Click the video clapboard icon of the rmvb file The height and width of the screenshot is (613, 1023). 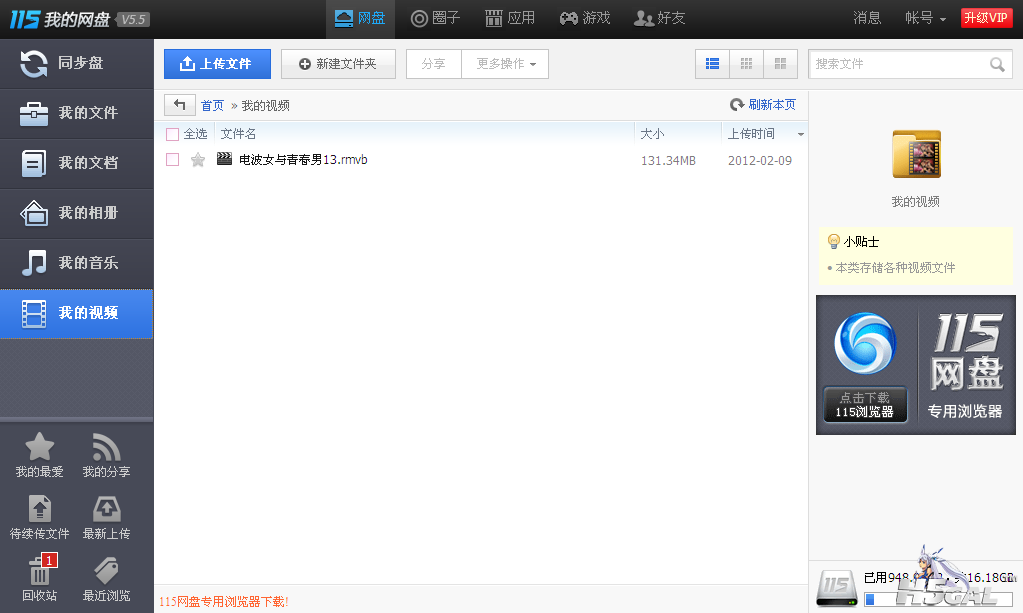point(224,158)
